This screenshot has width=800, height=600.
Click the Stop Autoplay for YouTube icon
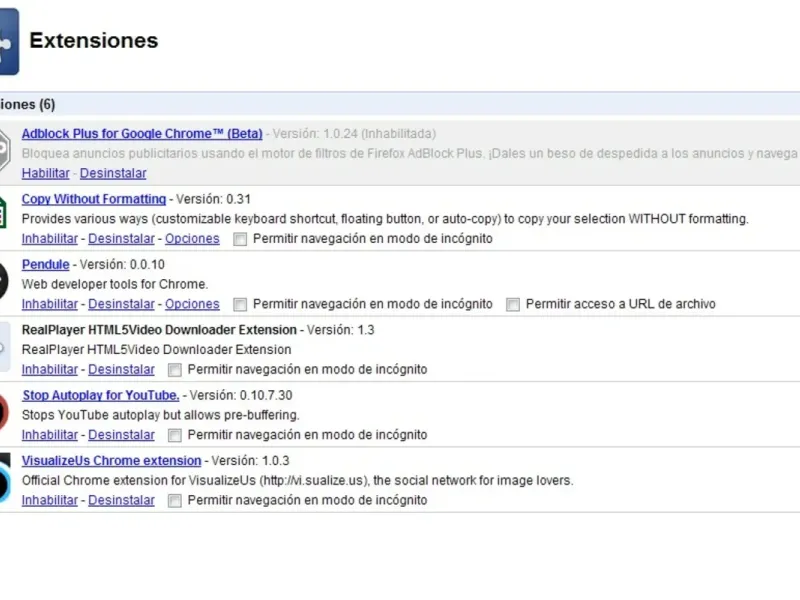point(4,412)
